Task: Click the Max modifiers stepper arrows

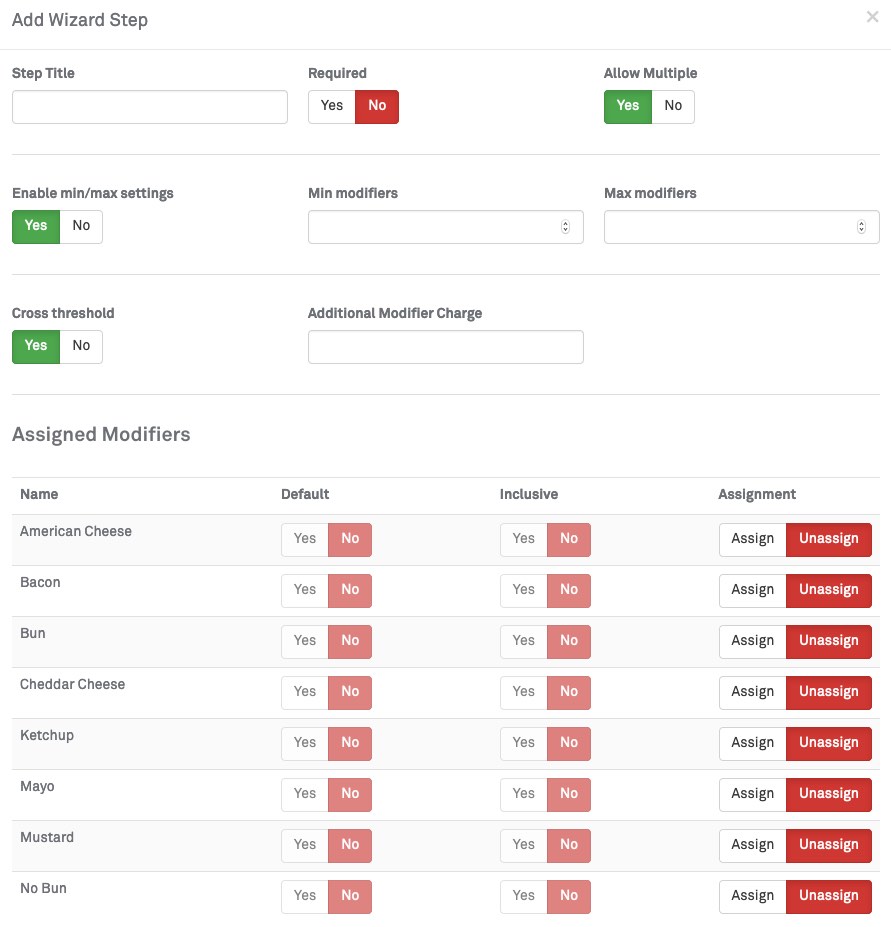Action: coord(861,227)
